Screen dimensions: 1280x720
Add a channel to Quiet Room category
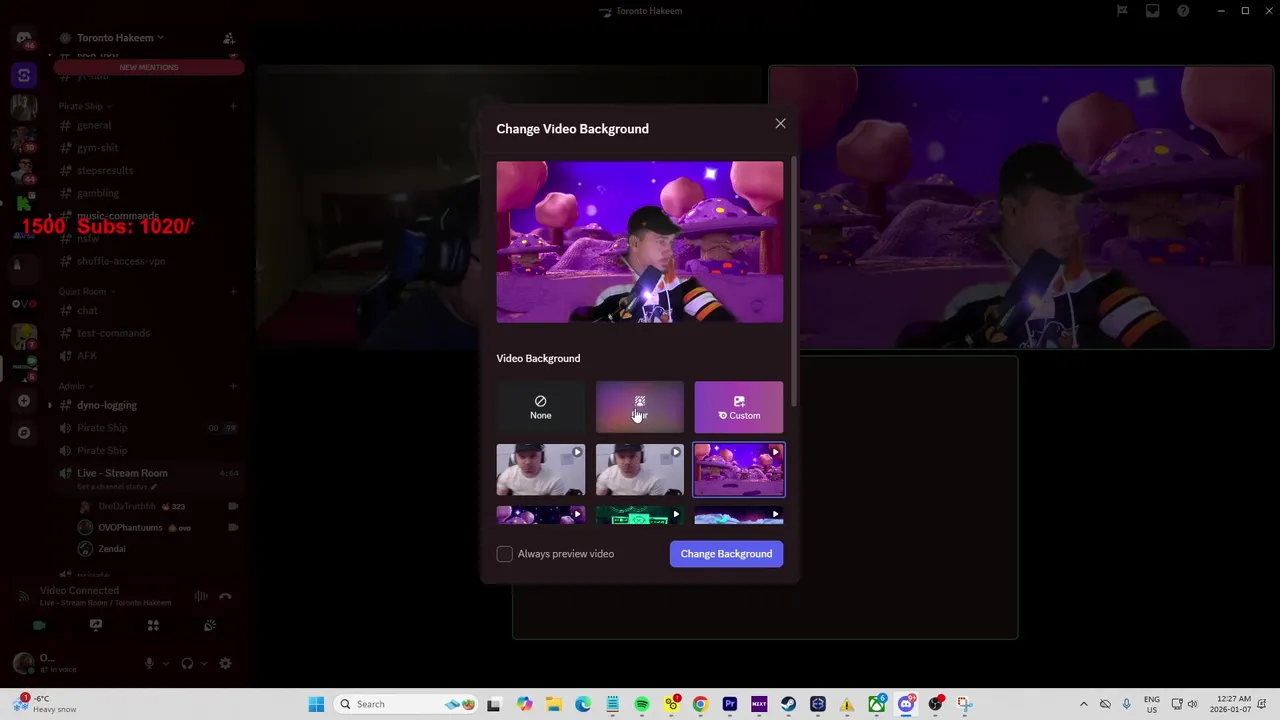tap(233, 291)
